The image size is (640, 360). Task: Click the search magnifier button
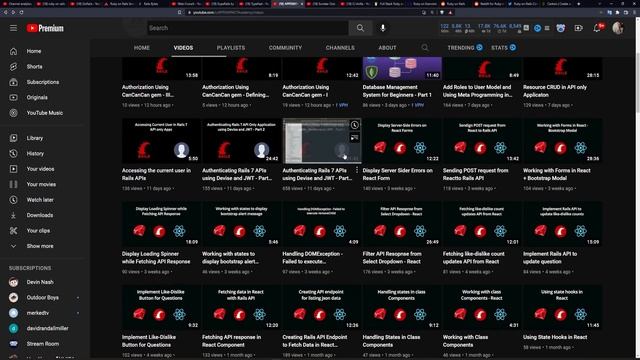pos(360,28)
